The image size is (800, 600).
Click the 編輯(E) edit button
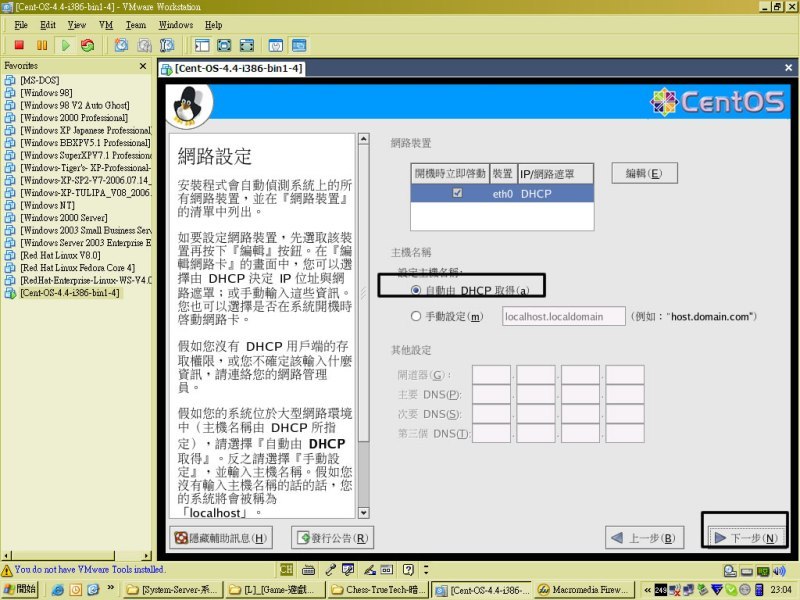click(x=644, y=173)
